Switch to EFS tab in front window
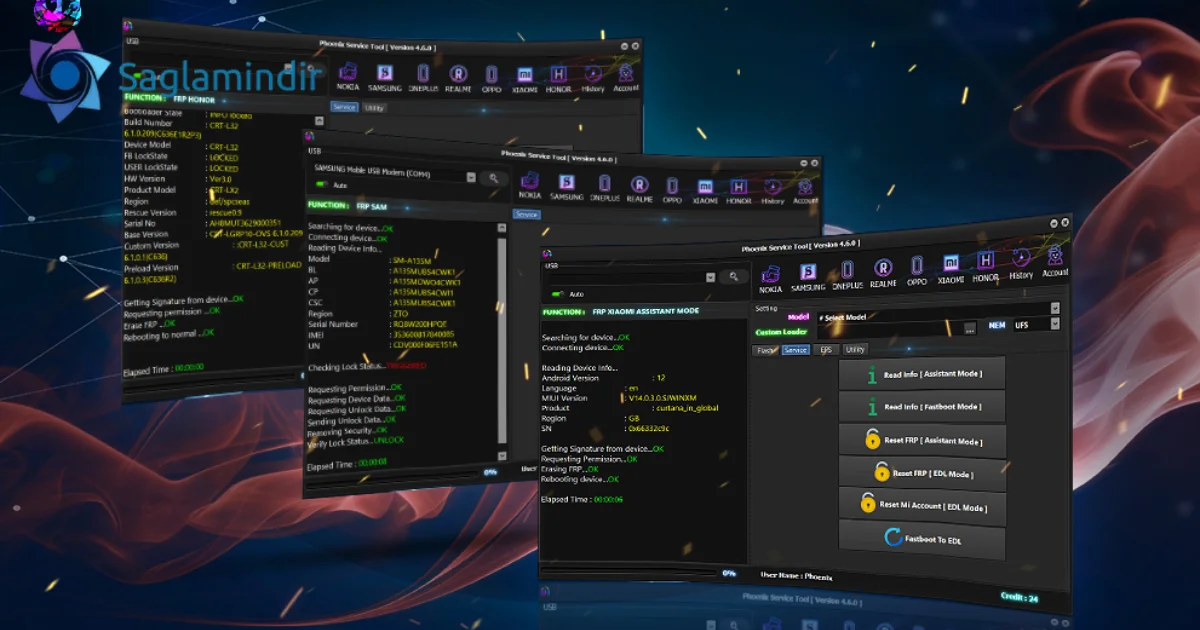The width and height of the screenshot is (1200, 630). coord(826,349)
